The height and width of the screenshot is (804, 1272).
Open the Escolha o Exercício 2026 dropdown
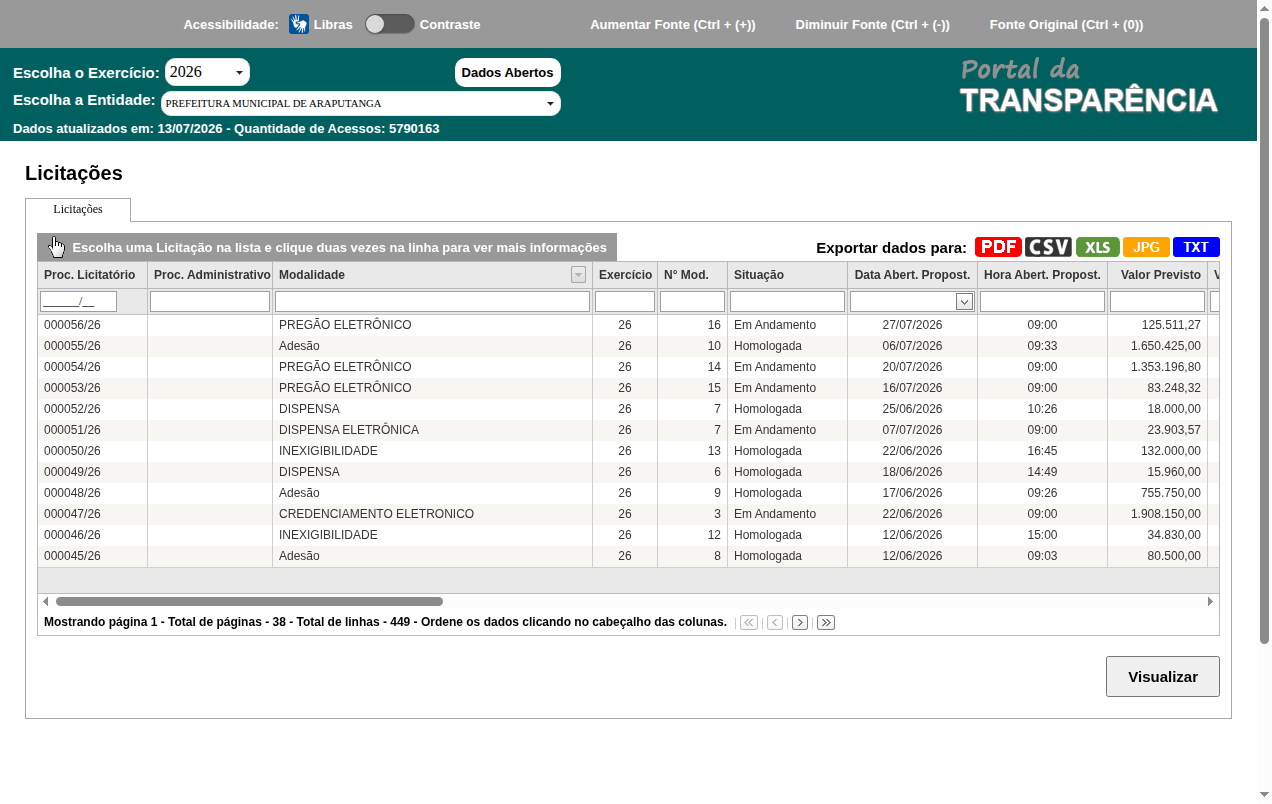(x=207, y=72)
